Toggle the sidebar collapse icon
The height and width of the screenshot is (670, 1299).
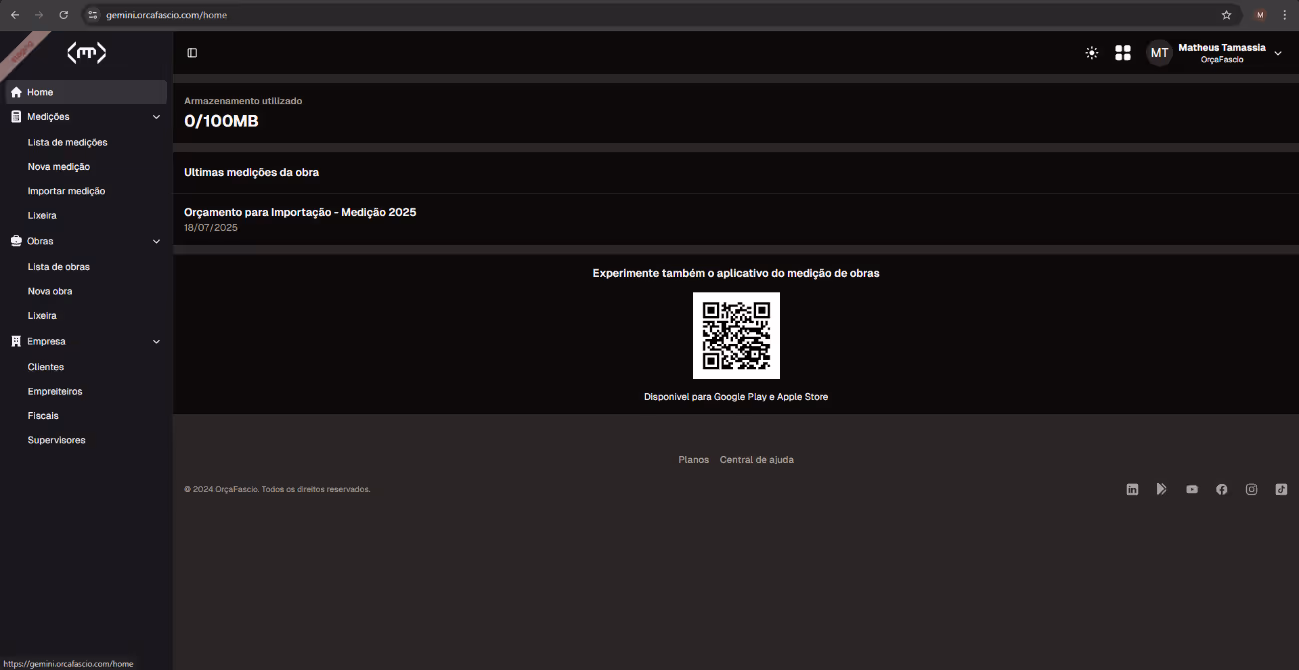click(x=192, y=53)
